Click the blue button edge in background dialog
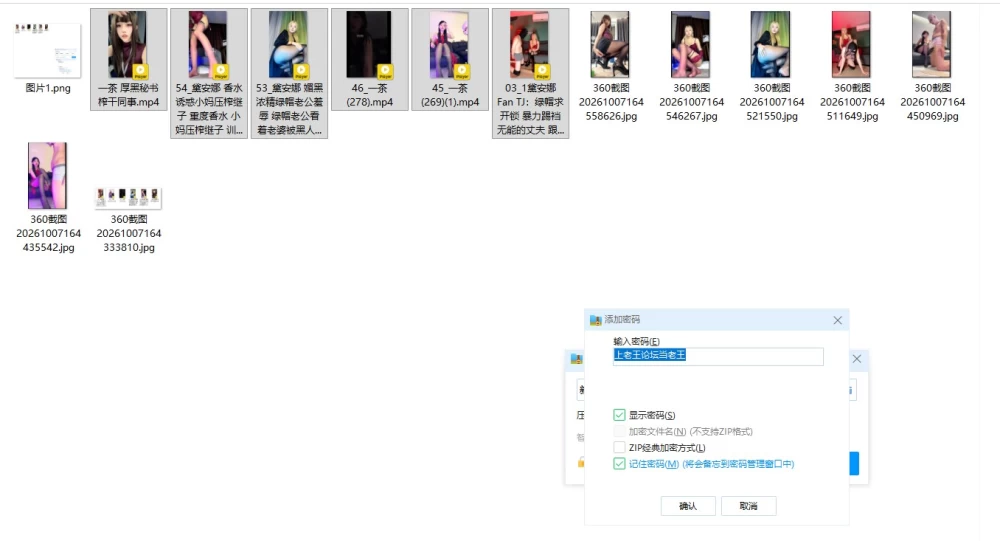This screenshot has height=541, width=1000. 855,463
